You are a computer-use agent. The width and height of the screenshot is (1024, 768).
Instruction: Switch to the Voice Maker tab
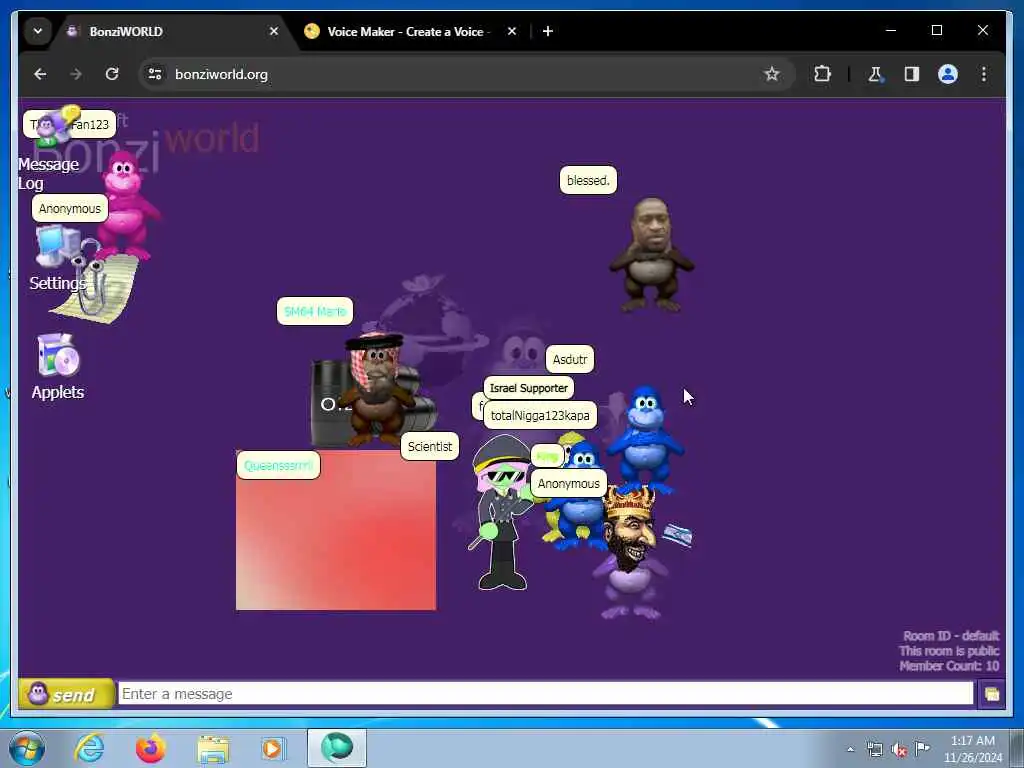[x=408, y=31]
